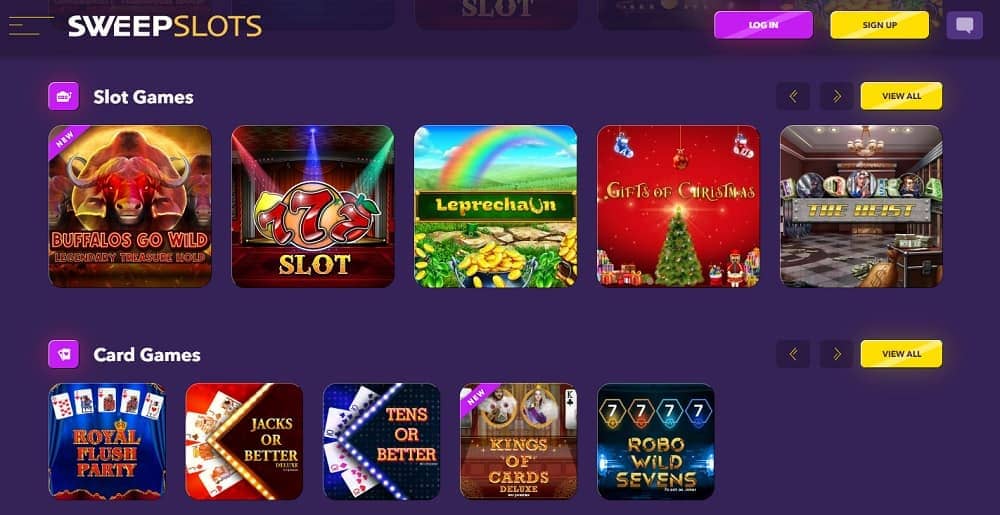This screenshot has width=1000, height=515.
Task: Click the Slot Games category icon
Action: [x=64, y=96]
